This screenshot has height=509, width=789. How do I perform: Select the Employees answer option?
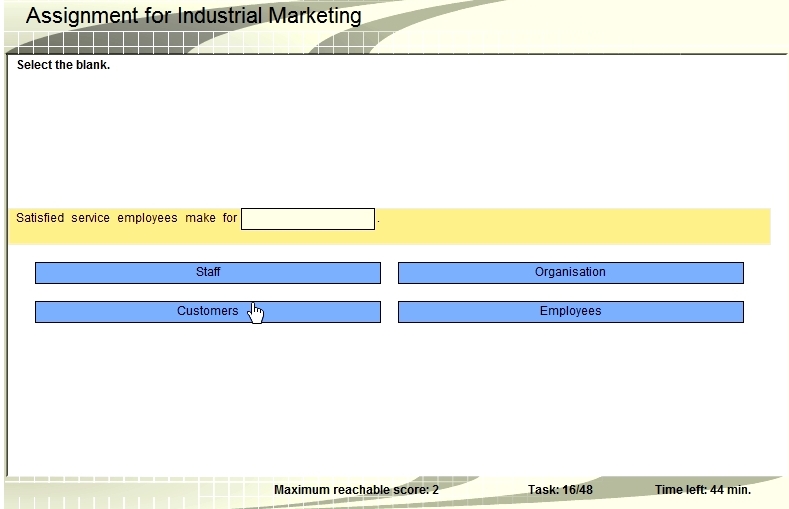coord(571,312)
